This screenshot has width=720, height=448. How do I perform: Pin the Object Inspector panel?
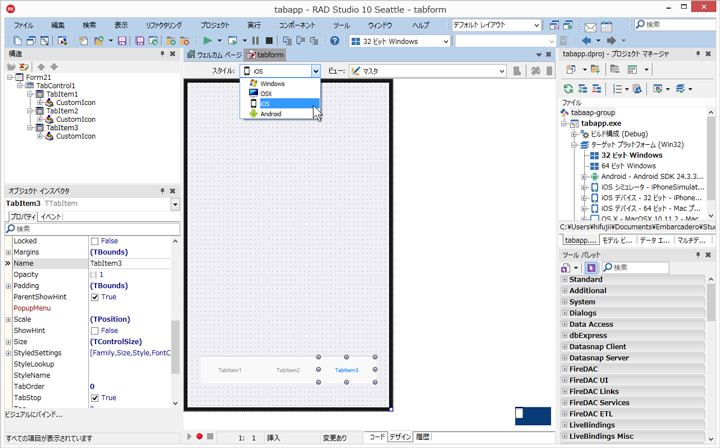click(x=162, y=190)
